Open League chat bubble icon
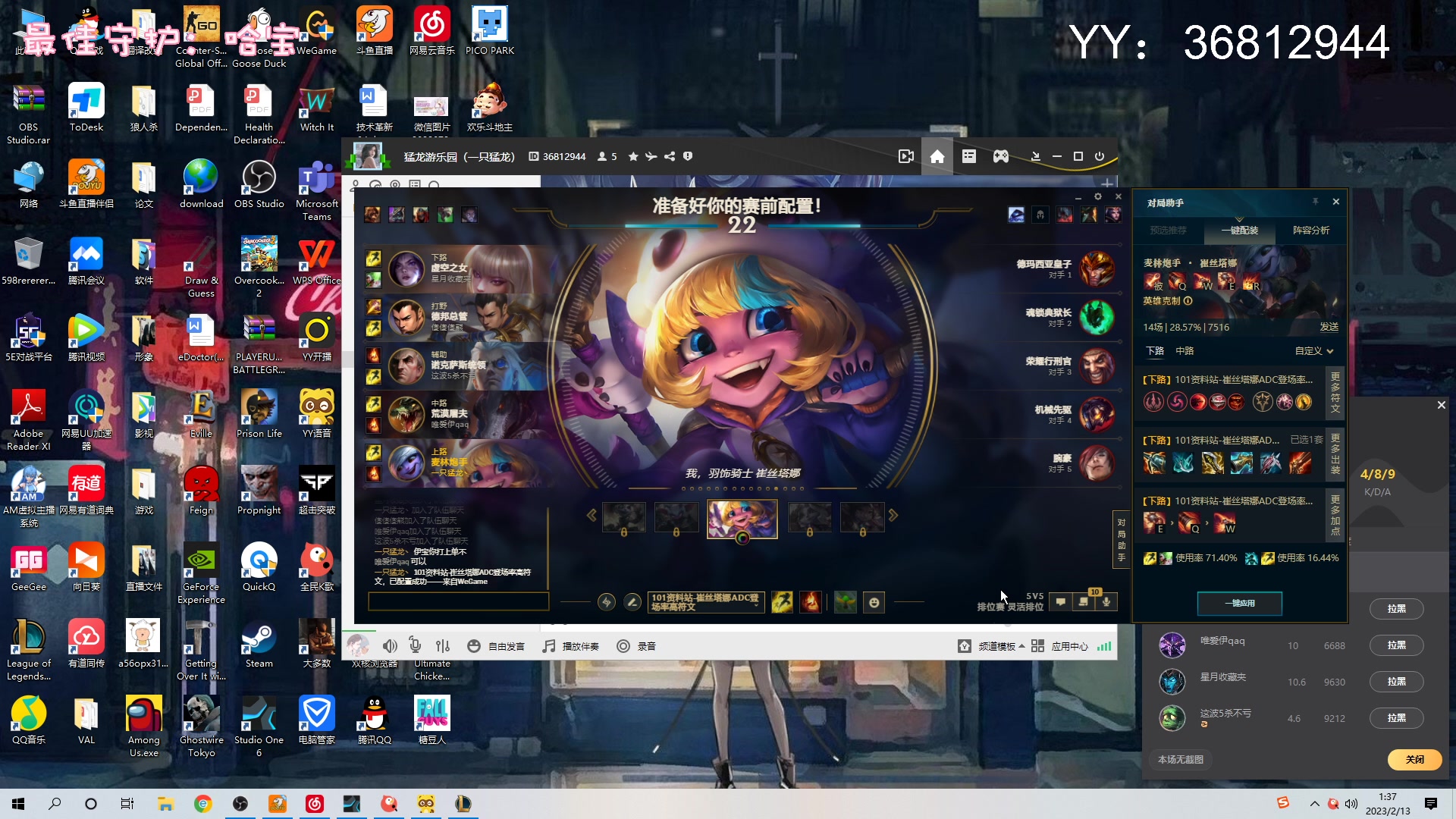 (1060, 602)
